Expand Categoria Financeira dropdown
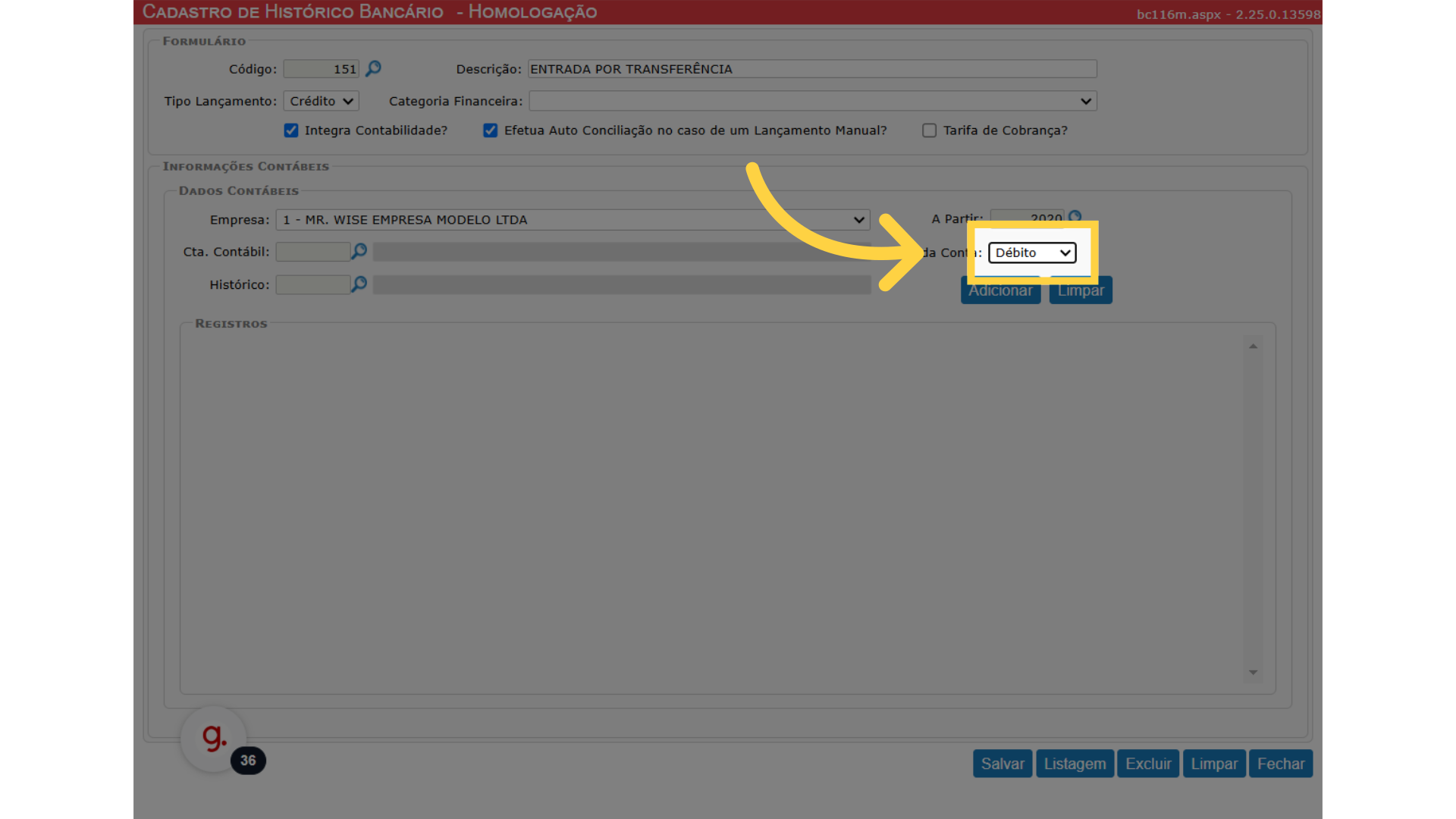This screenshot has width=1456, height=819. (x=812, y=101)
